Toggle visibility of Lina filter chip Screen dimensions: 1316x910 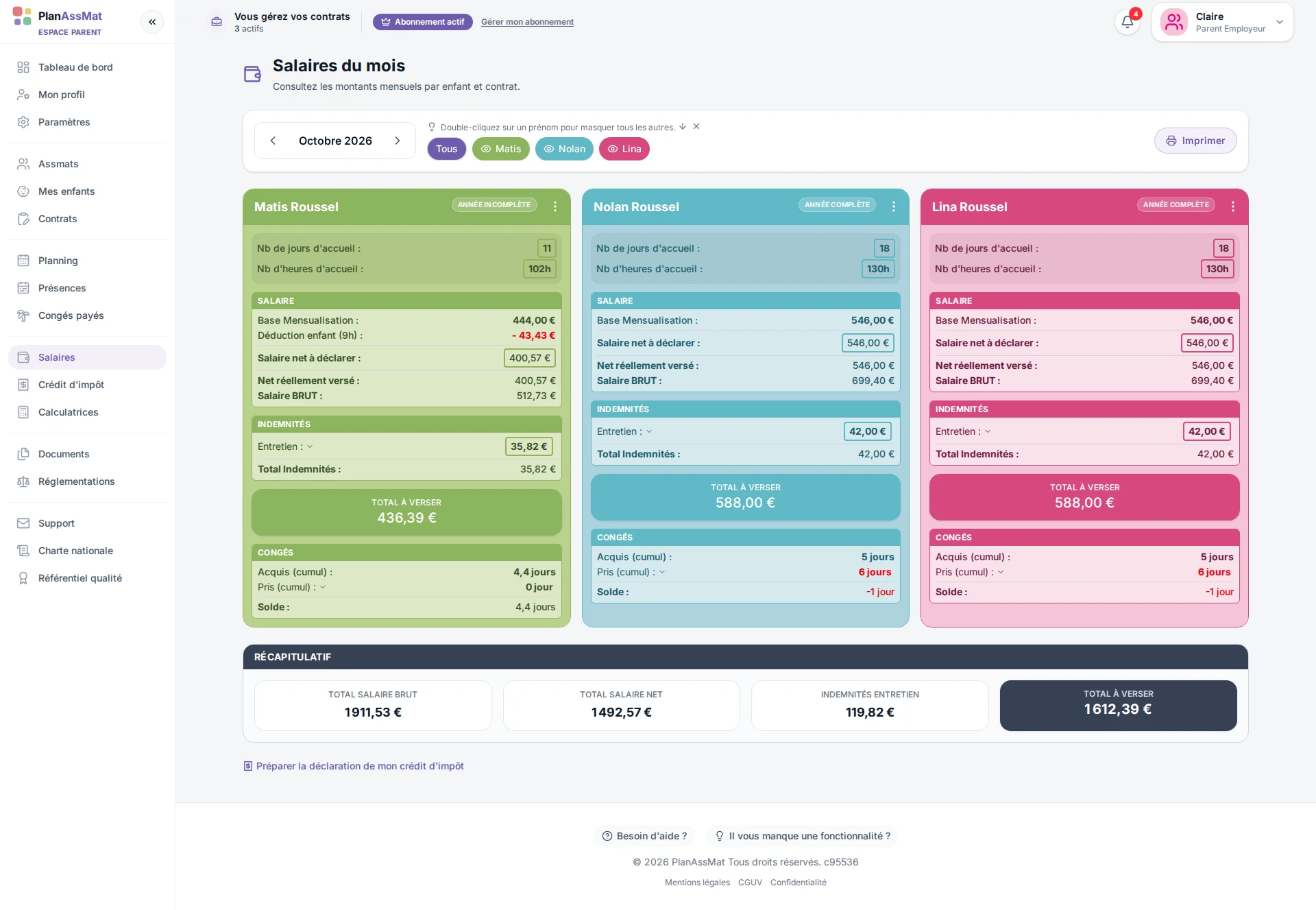pos(624,149)
